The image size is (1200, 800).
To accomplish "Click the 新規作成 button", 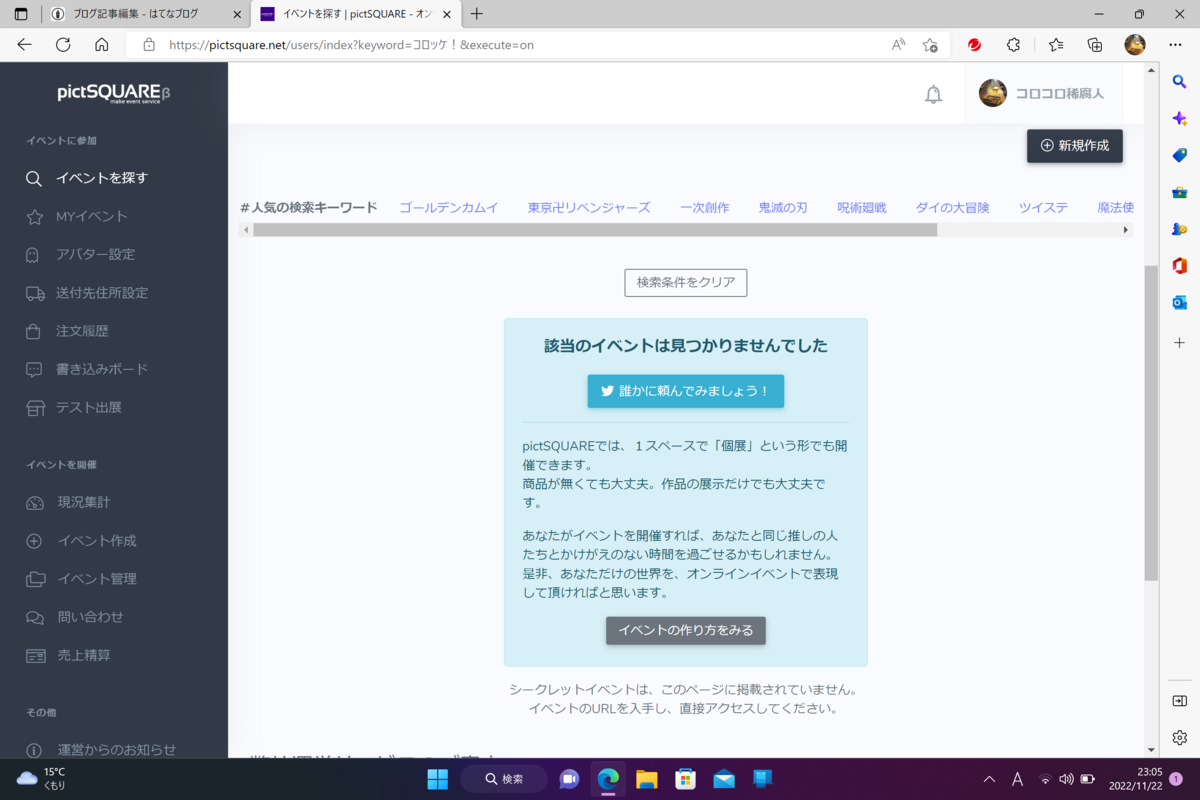I will click(x=1075, y=145).
